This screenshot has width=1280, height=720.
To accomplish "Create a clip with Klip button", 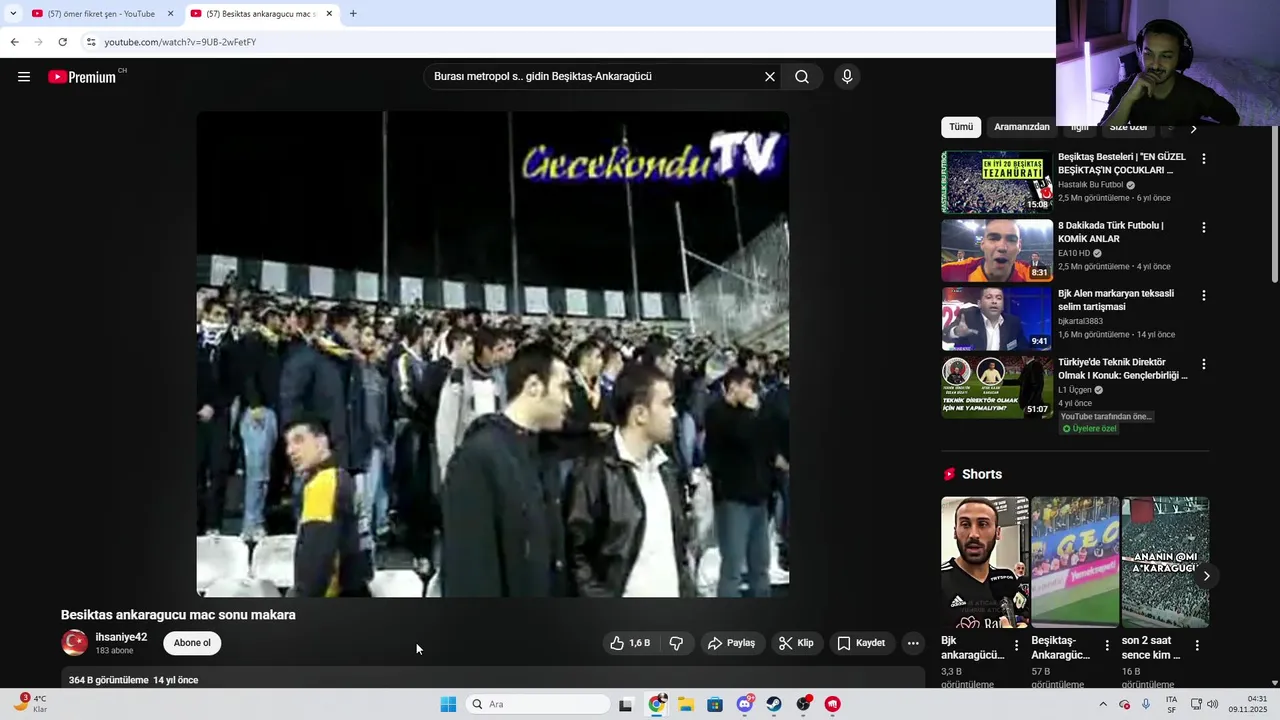I will pos(796,643).
